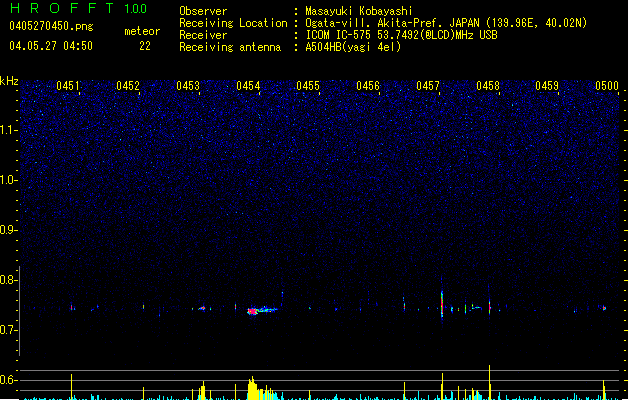Click the 0500 time marker
This screenshot has width=629, height=400.
[x=607, y=85]
